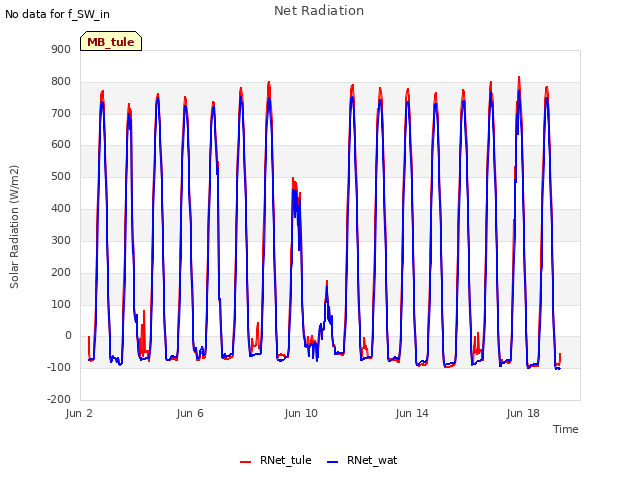Image resolution: width=640 pixels, height=480 pixels.
Task: Click the Jun 14 x-axis label
Action: pos(412,413)
